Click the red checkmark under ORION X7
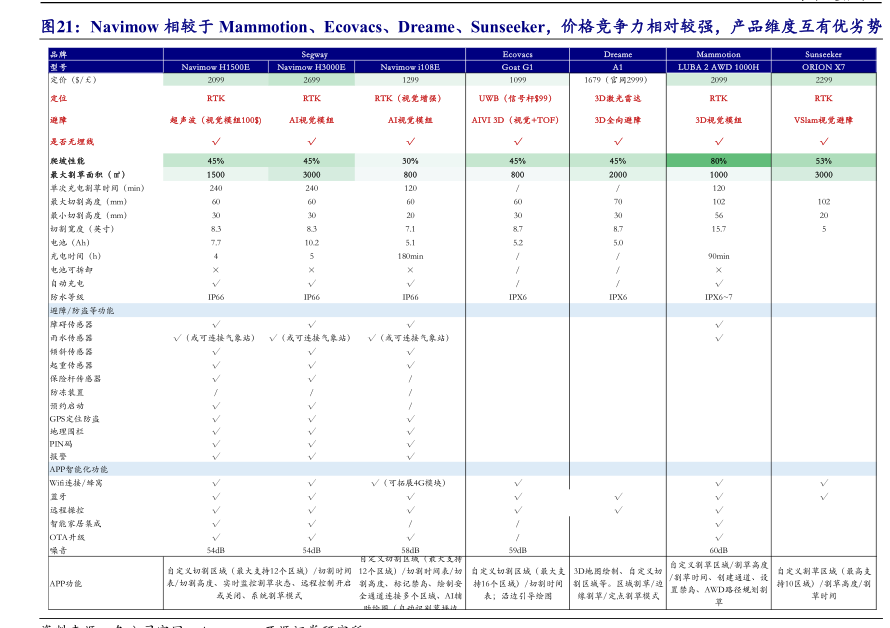The image size is (890, 628). pos(823,142)
